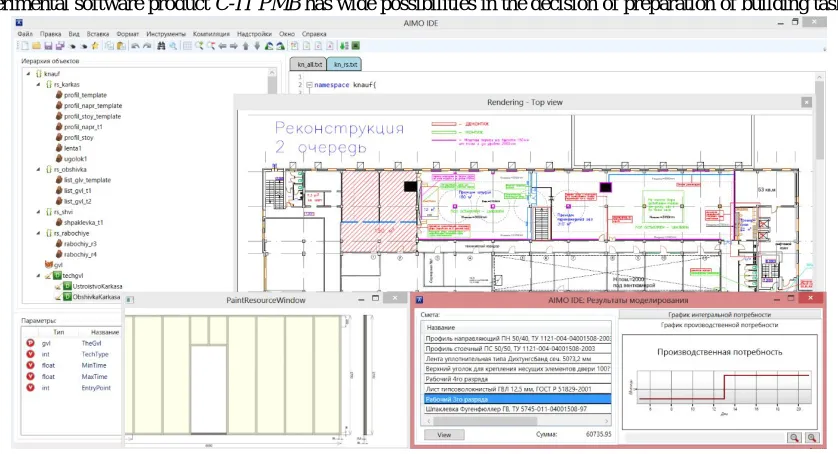The image size is (838, 454).
Task: Click the Save All toolbar icon
Action: tap(60, 46)
